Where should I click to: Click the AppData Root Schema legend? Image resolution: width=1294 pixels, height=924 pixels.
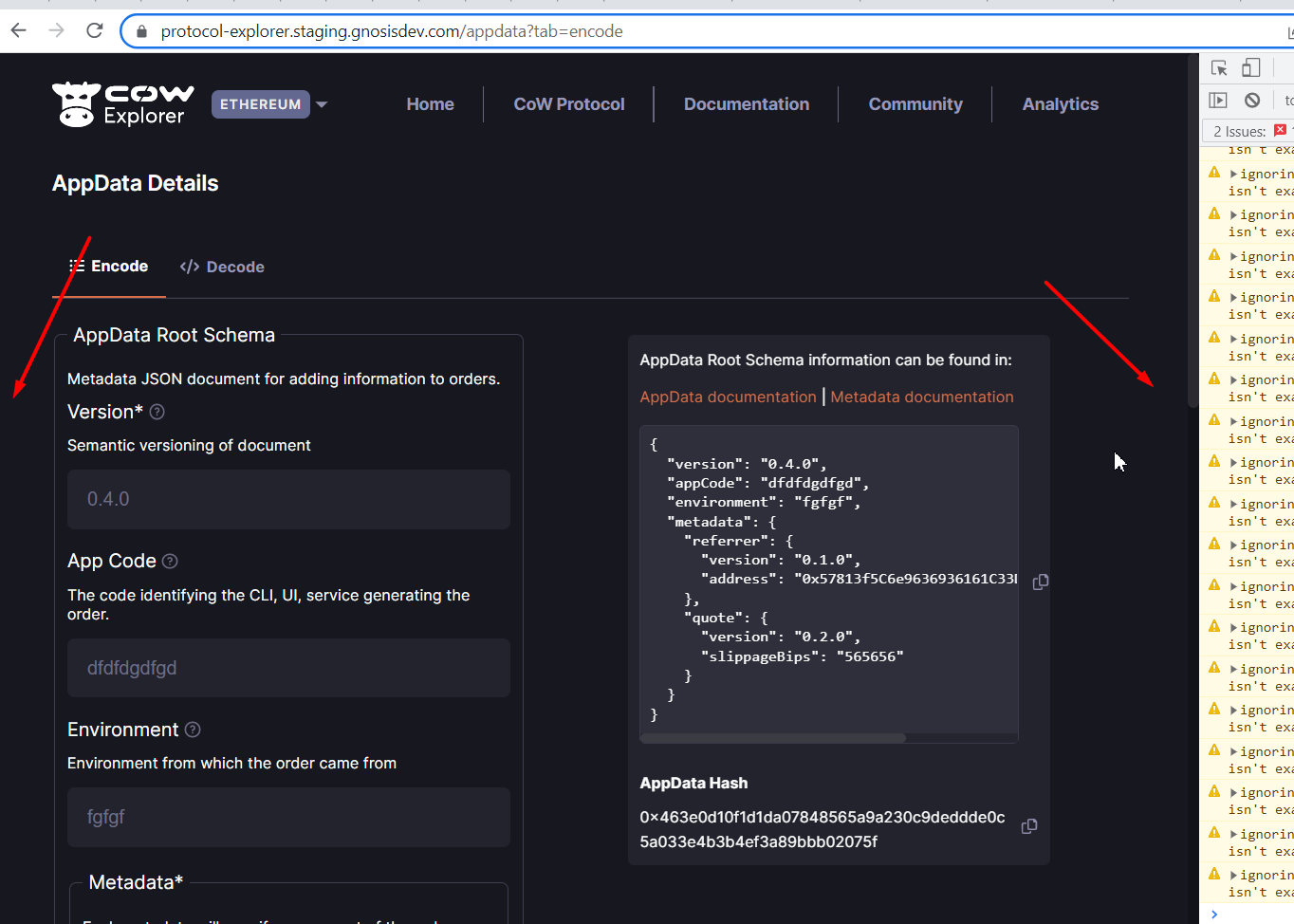[175, 335]
